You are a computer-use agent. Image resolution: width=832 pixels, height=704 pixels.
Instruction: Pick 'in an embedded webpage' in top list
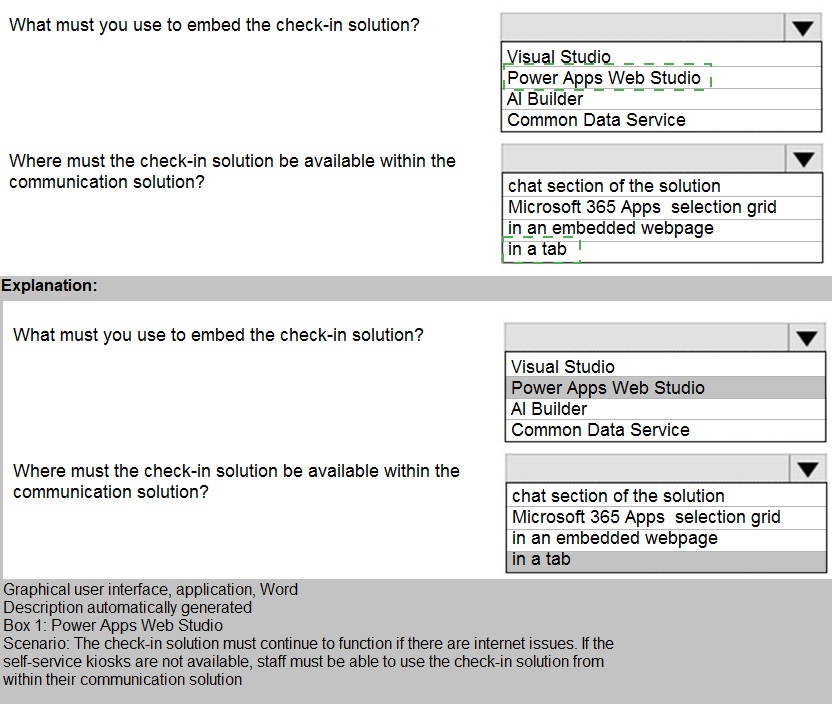[x=610, y=228]
